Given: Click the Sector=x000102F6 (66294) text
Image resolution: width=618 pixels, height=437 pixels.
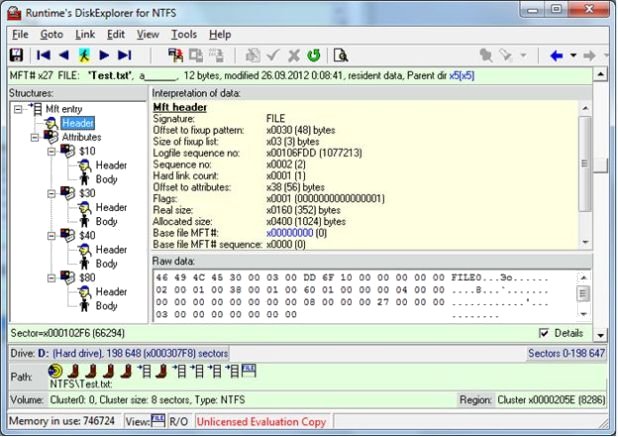Looking at the screenshot, I should (x=67, y=333).
